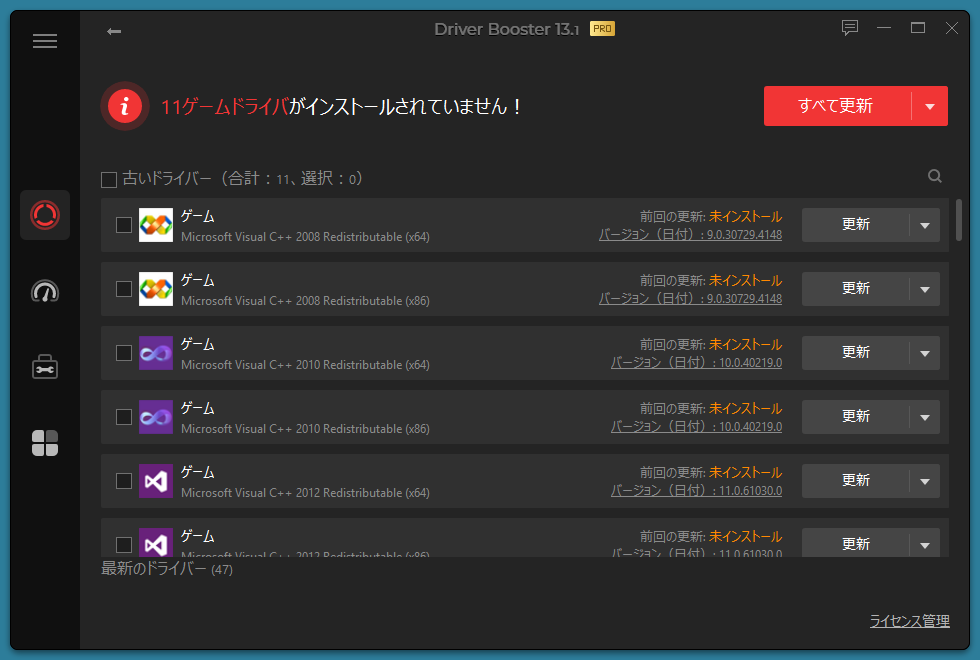The image size is (980, 660).
Task: Open the hamburger menu in the sidebar
Action: tap(45, 41)
